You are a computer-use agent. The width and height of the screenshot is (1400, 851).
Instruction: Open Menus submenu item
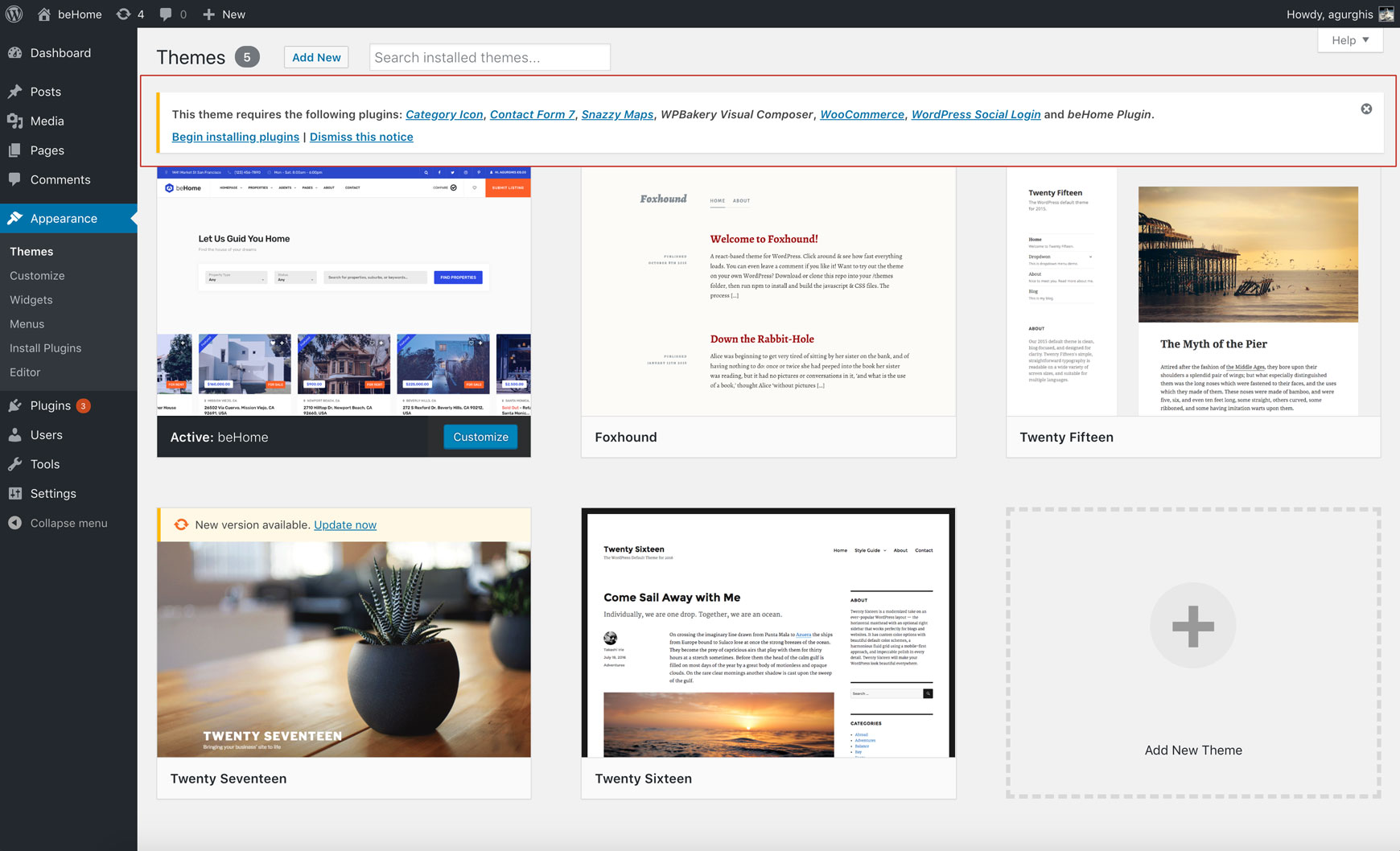click(x=27, y=323)
